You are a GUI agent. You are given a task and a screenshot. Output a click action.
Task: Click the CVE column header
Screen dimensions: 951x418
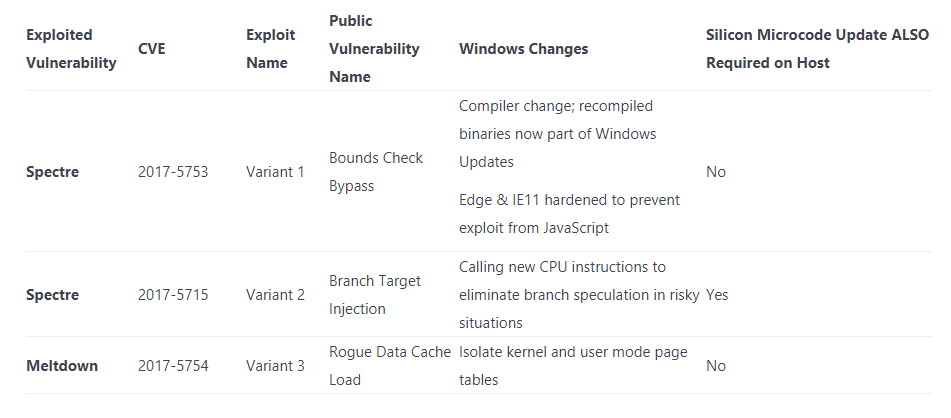tap(152, 49)
